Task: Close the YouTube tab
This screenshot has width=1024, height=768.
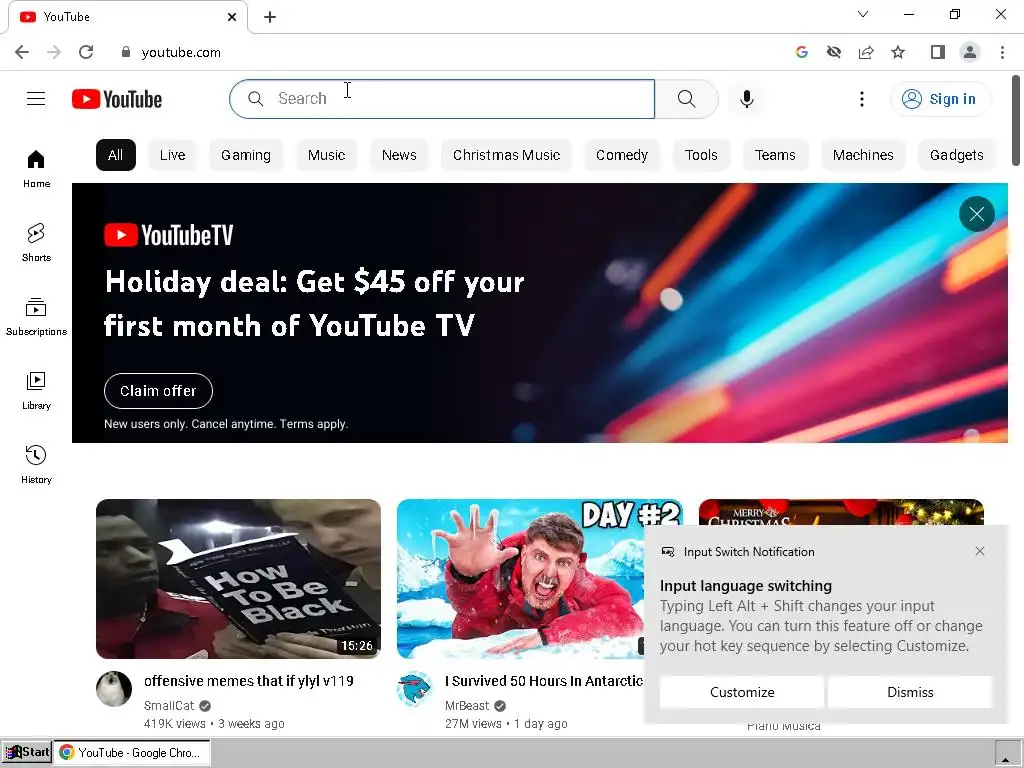Action: pos(232,17)
